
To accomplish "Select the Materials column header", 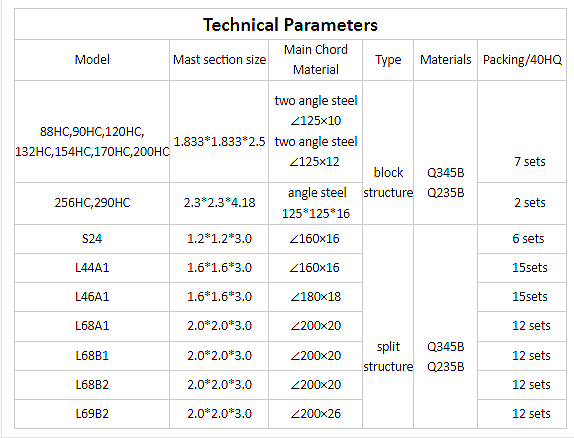I will point(446,60).
